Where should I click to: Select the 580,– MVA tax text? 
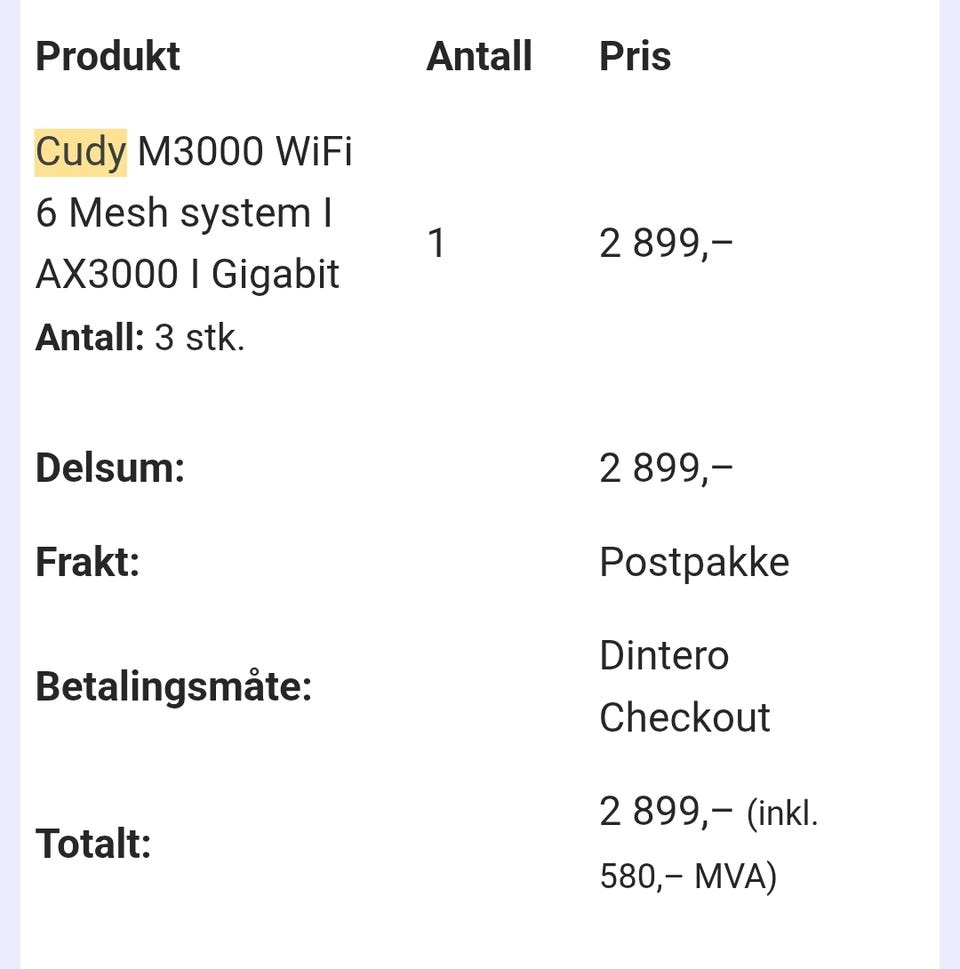[688, 876]
